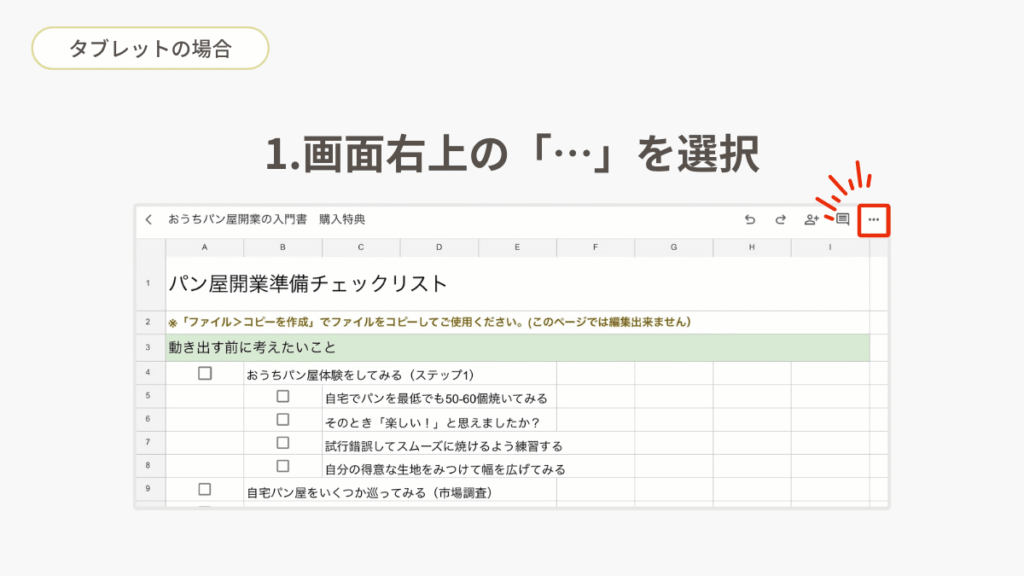Screen dimensions: 1024x576
Task: Select the green 動き出す前に考えたいこと cell
Action: (x=517, y=347)
